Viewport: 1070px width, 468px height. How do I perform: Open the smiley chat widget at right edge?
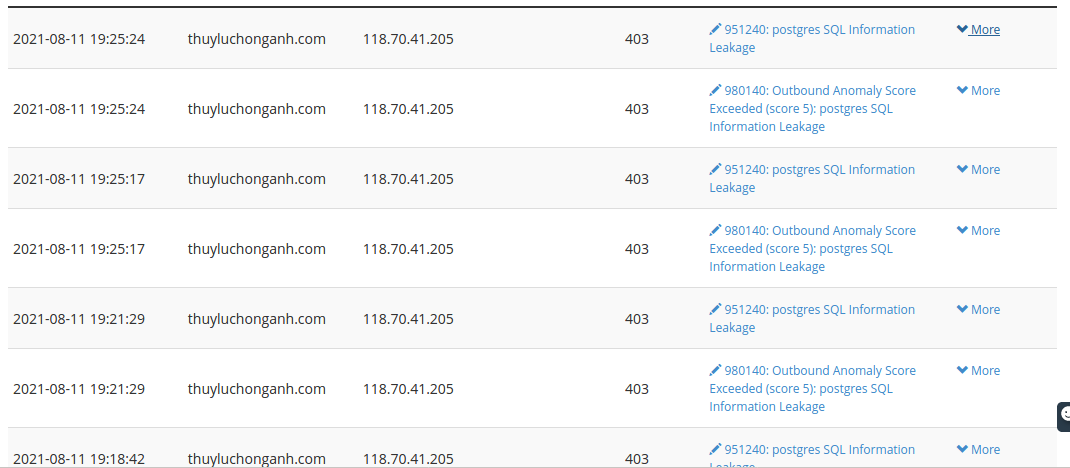point(1064,416)
